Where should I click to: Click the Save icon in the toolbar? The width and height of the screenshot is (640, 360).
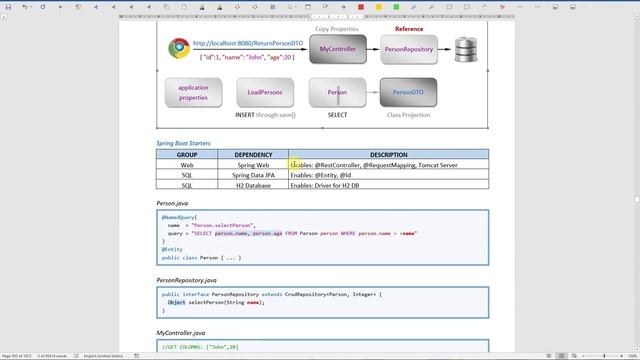(8, 7)
